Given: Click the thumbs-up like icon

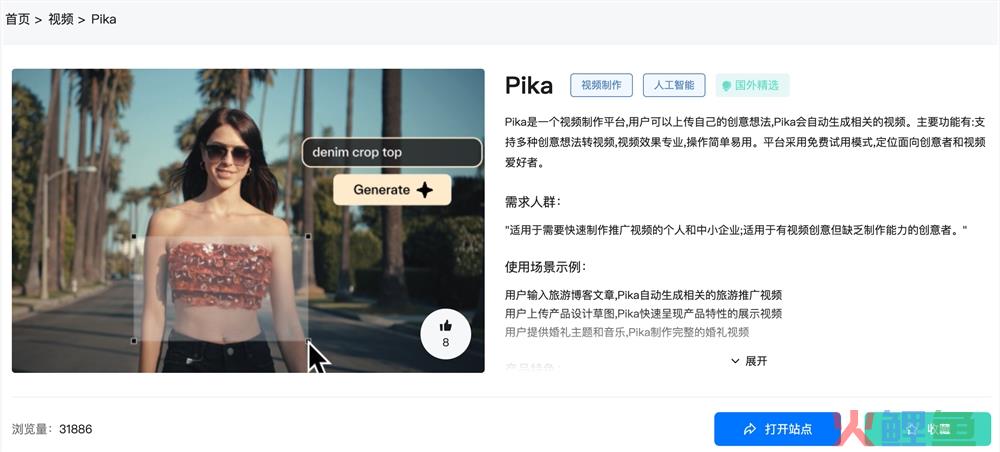Looking at the screenshot, I should (445, 326).
